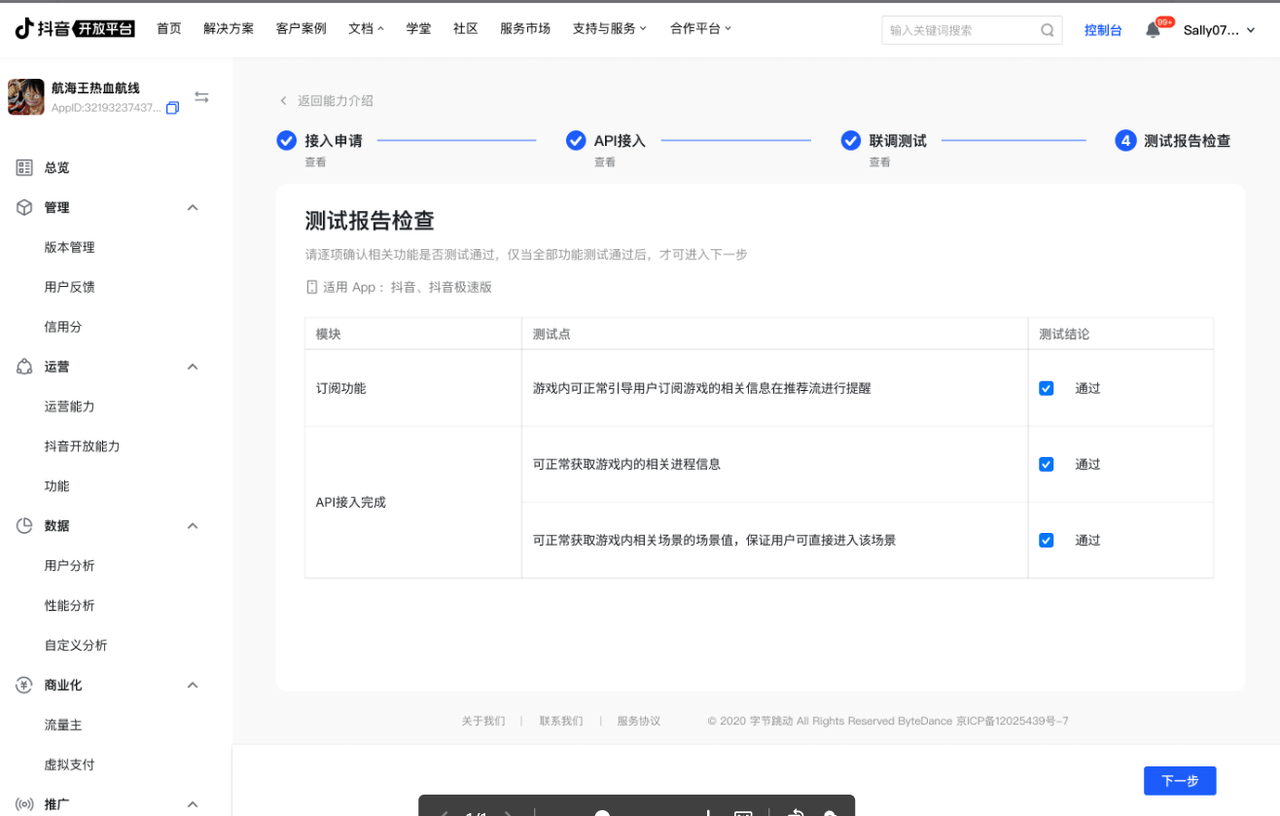Image resolution: width=1280 pixels, height=816 pixels.
Task: Open 服务市场 in top navigation
Action: click(525, 29)
